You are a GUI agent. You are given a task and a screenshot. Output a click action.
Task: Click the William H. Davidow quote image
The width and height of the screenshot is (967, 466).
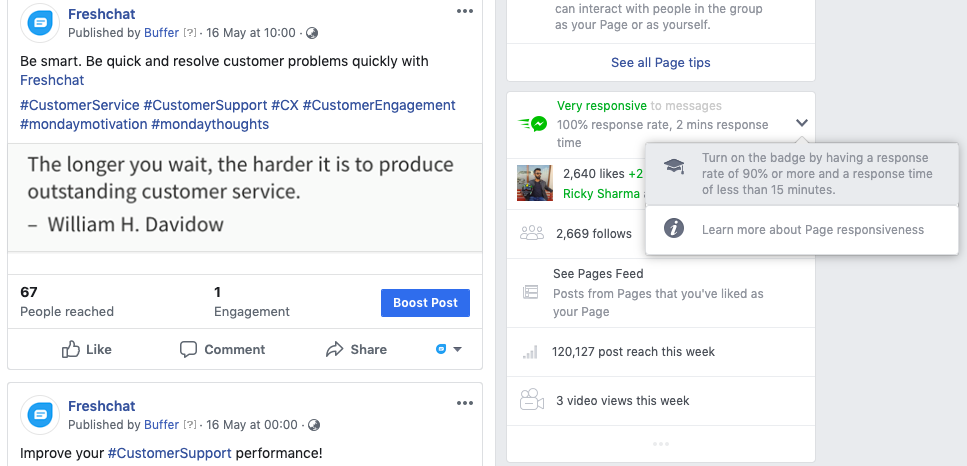coord(245,197)
